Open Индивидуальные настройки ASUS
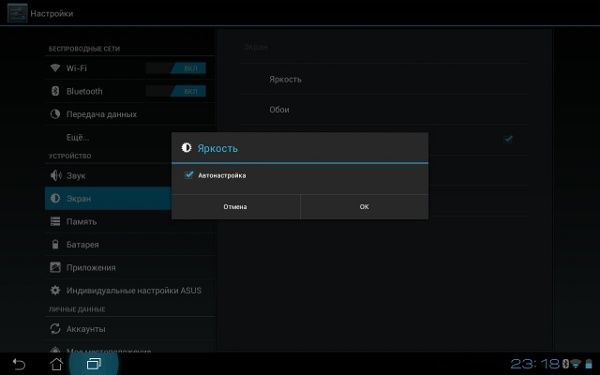 pyautogui.click(x=129, y=290)
